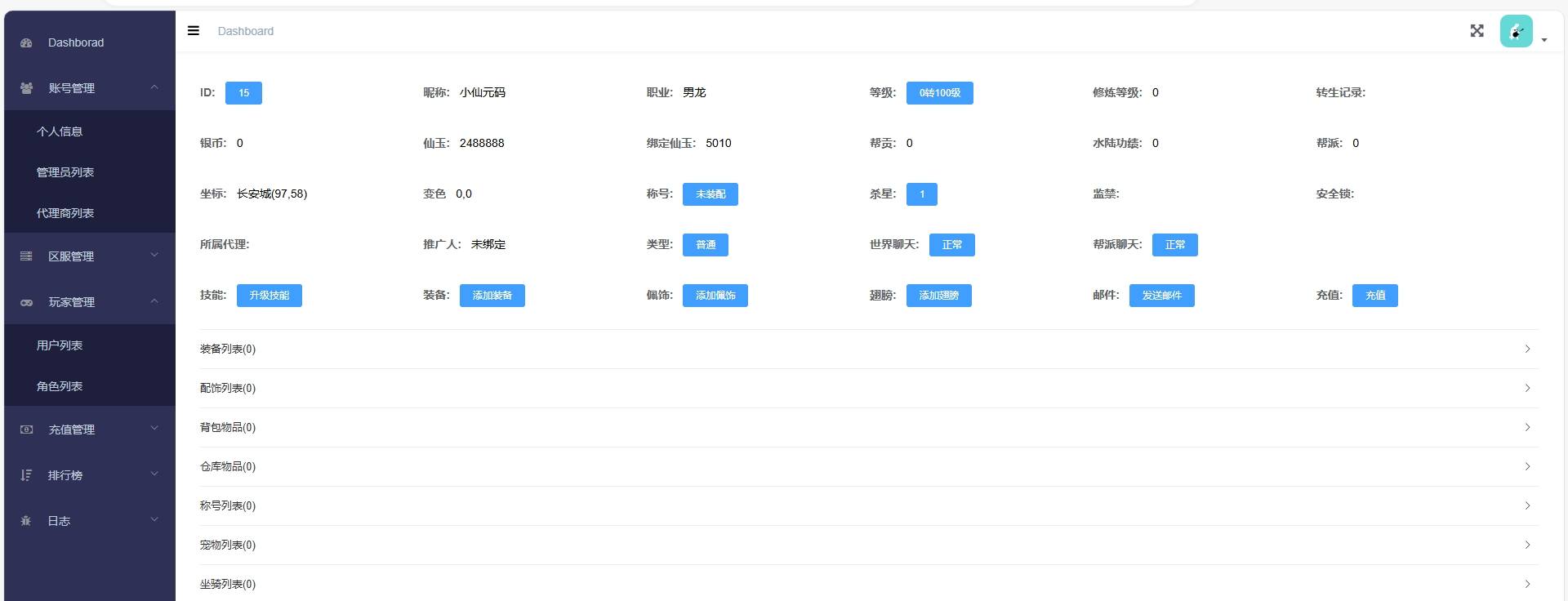This screenshot has width=1568, height=601.
Task: Expand 装备列表(0) row arrow
Action: coord(1527,349)
